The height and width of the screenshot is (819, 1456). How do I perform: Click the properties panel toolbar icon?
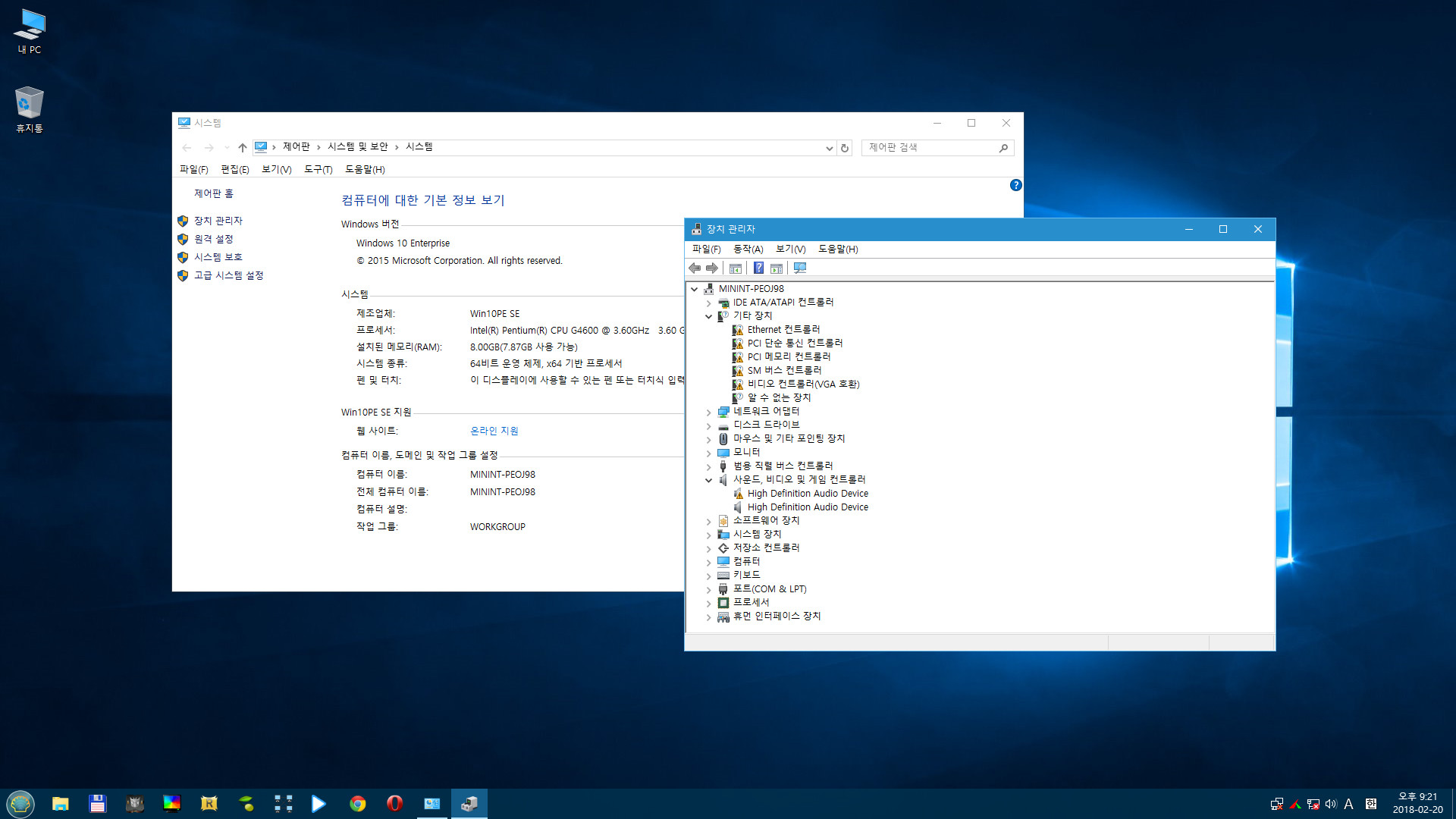coord(776,268)
